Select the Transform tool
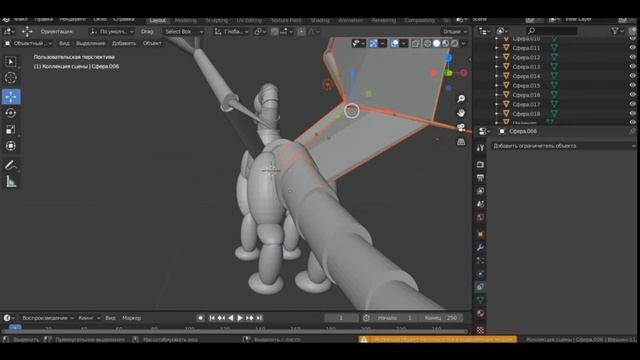This screenshot has height=360, width=640. tap(11, 146)
